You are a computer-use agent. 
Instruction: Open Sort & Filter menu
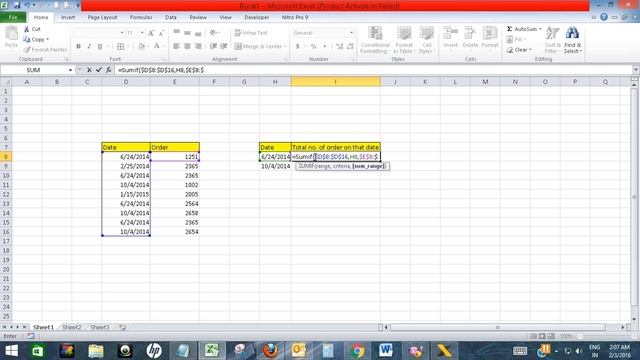pyautogui.click(x=553, y=40)
